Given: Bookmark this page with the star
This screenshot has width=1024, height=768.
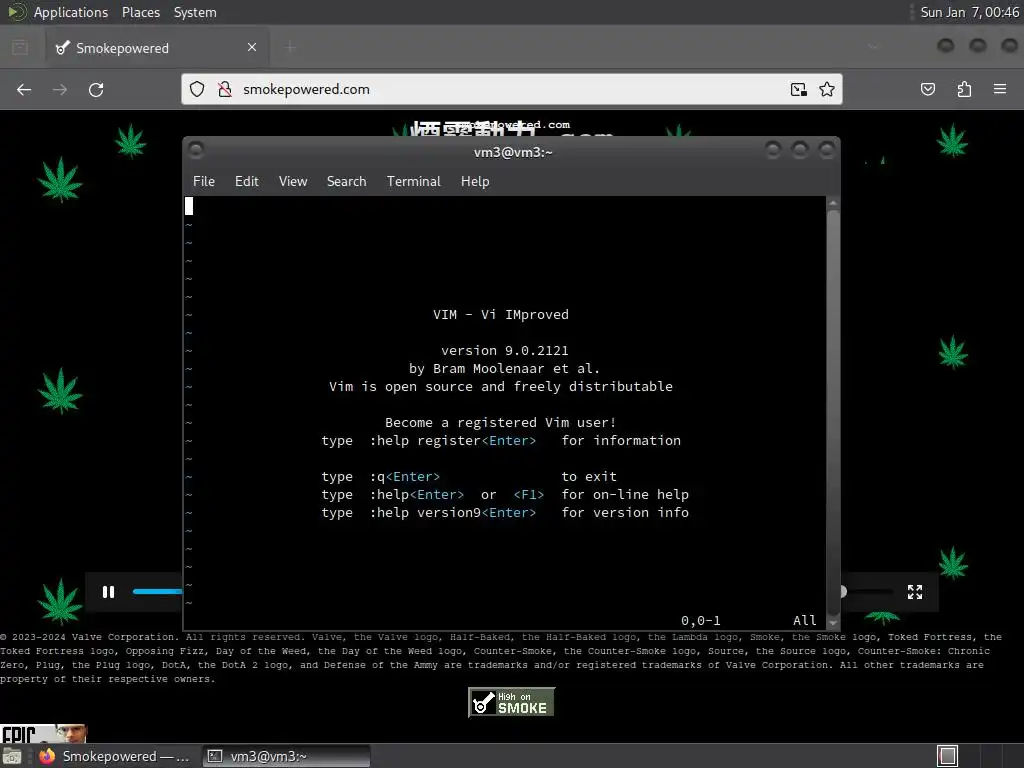Looking at the screenshot, I should tap(827, 89).
